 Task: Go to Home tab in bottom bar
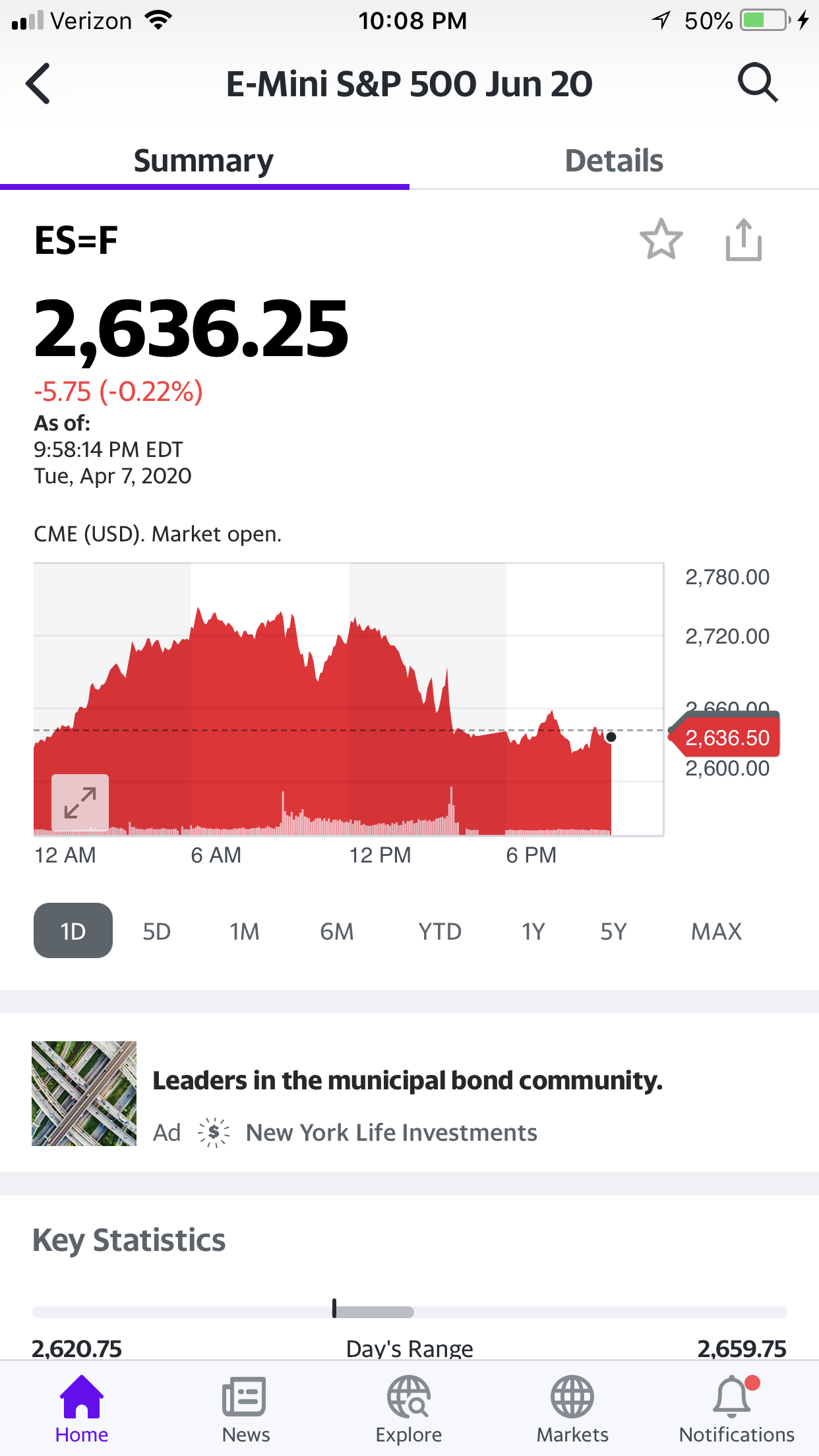82,1408
